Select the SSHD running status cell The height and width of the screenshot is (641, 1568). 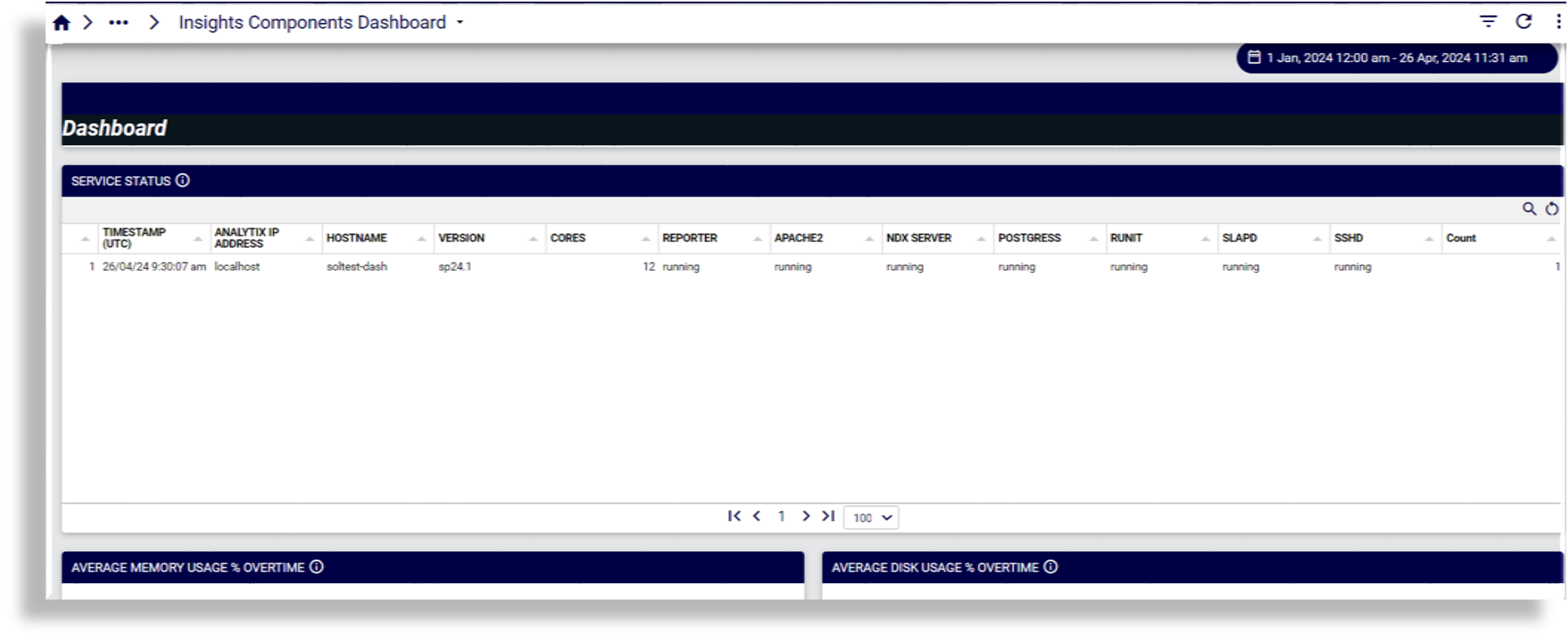1353,267
